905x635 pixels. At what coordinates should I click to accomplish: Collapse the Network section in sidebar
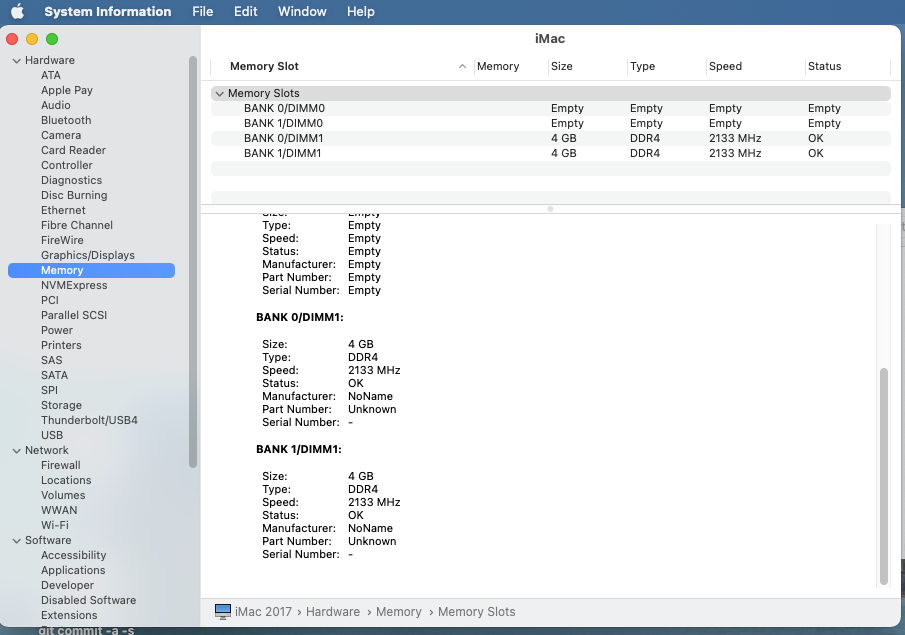pyautogui.click(x=17, y=451)
